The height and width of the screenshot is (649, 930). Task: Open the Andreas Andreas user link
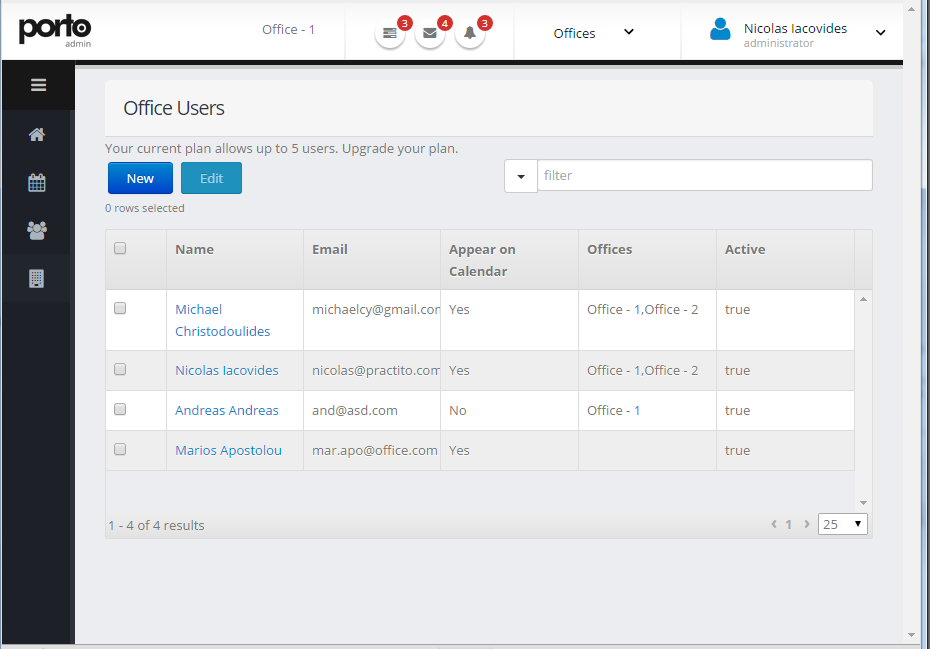click(227, 411)
